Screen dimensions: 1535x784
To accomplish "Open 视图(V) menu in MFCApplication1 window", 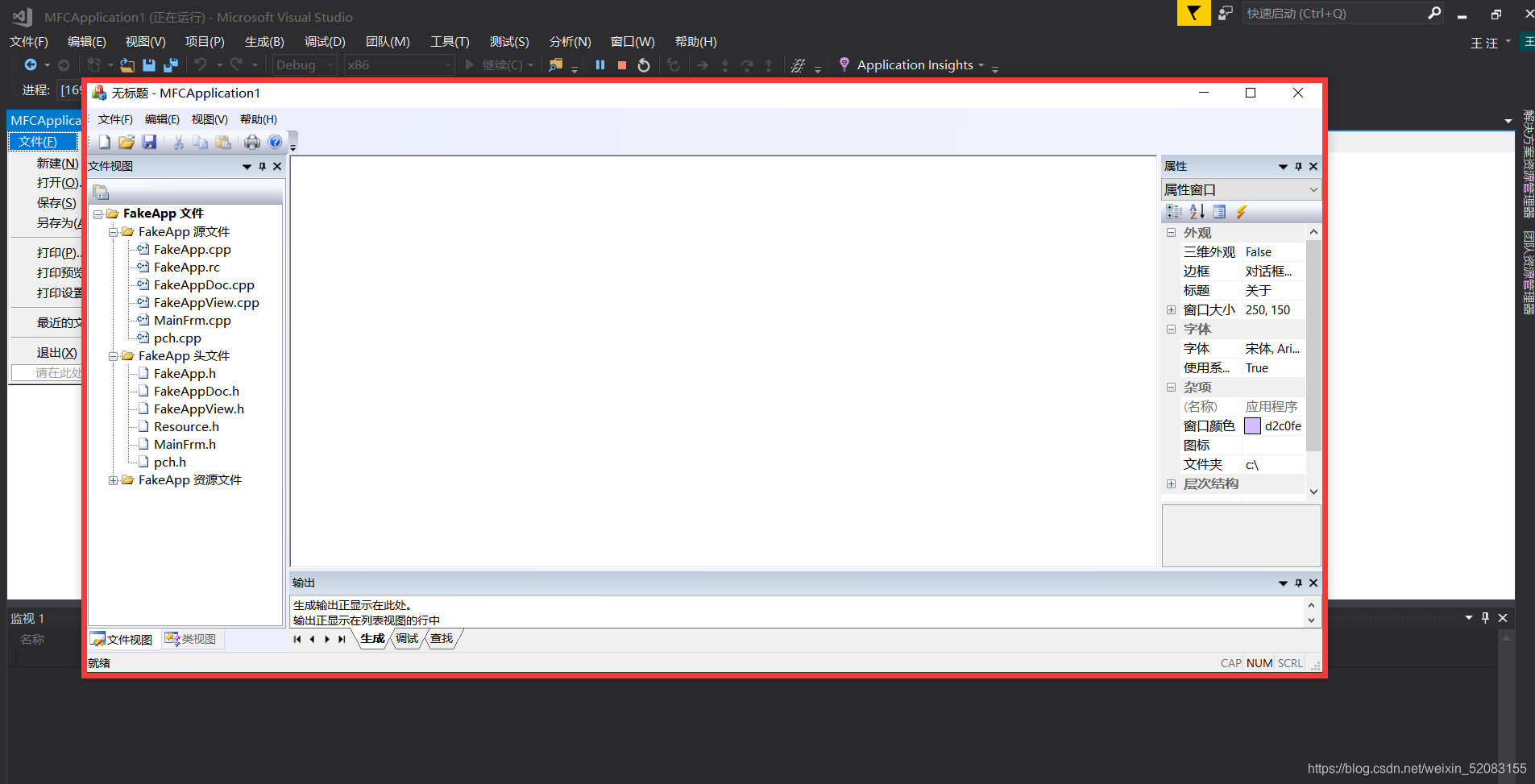I will click(210, 119).
